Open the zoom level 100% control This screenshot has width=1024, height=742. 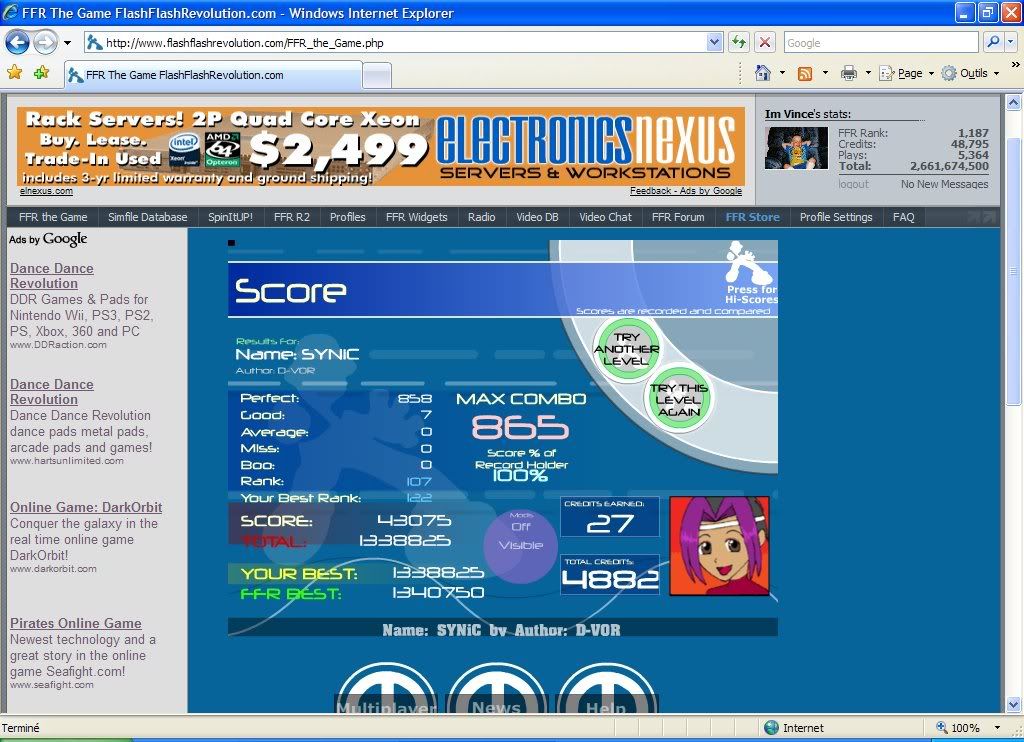[x=966, y=728]
